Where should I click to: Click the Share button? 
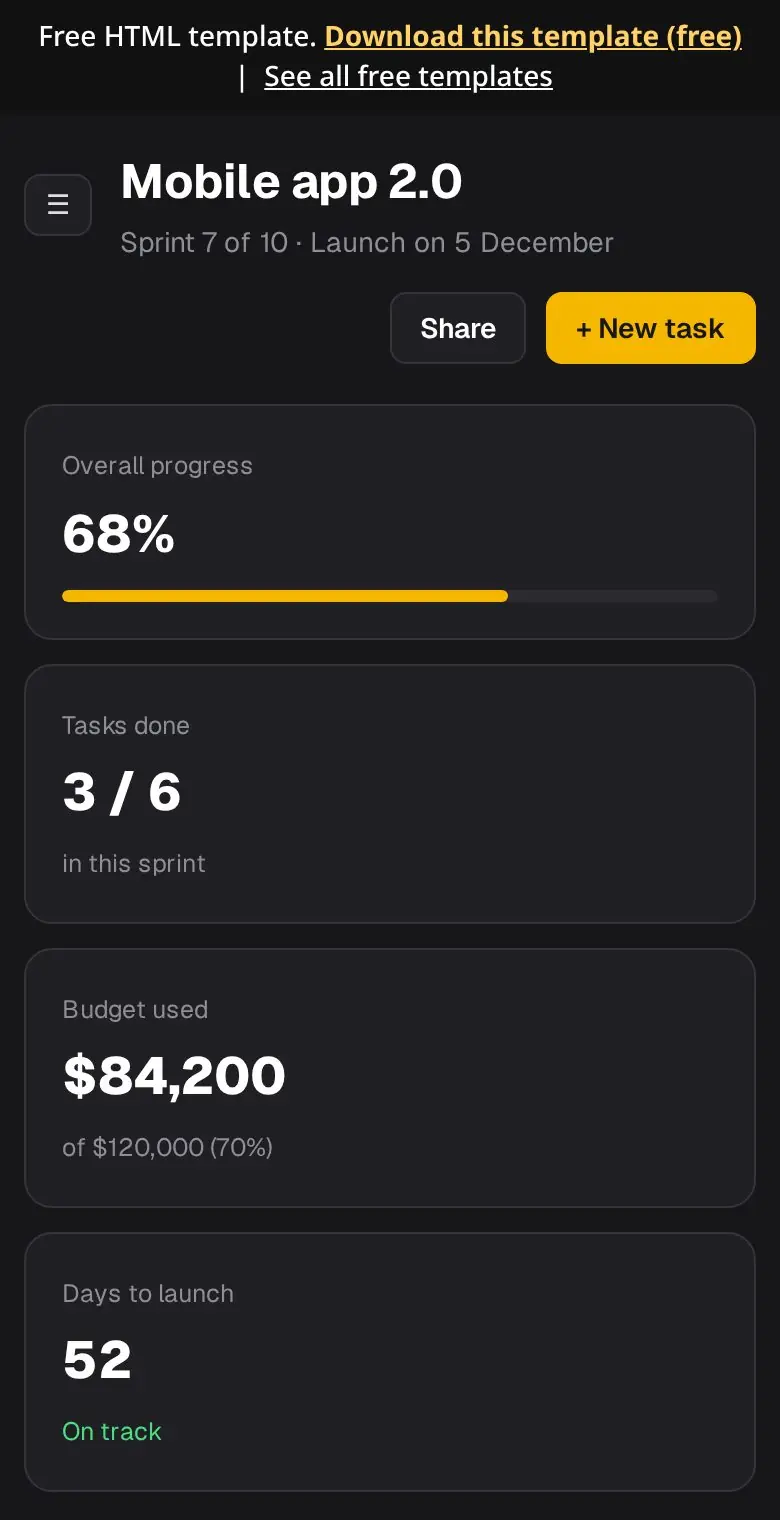point(458,328)
